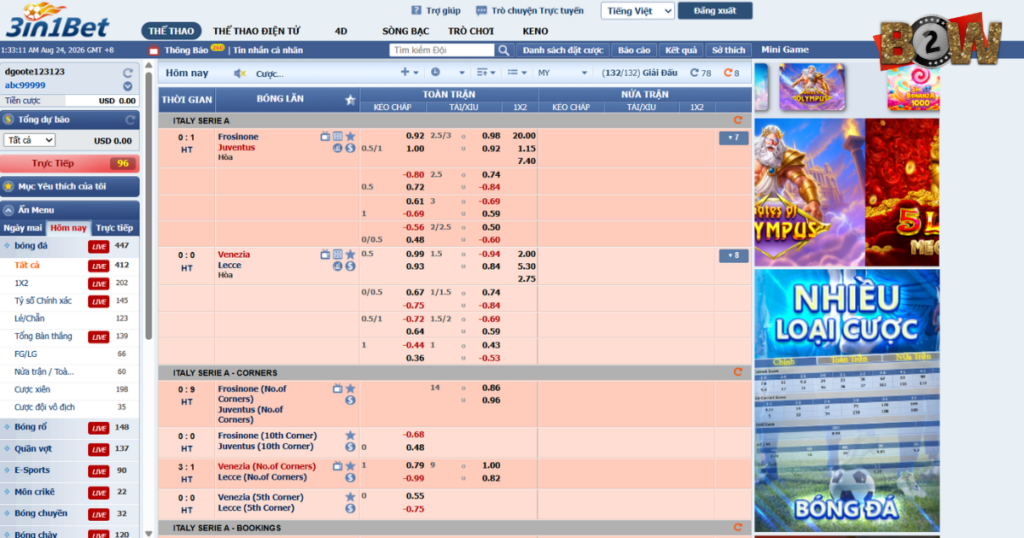Screen dimensions: 1024x538
Task: Open Kết quả results
Action: click(681, 50)
